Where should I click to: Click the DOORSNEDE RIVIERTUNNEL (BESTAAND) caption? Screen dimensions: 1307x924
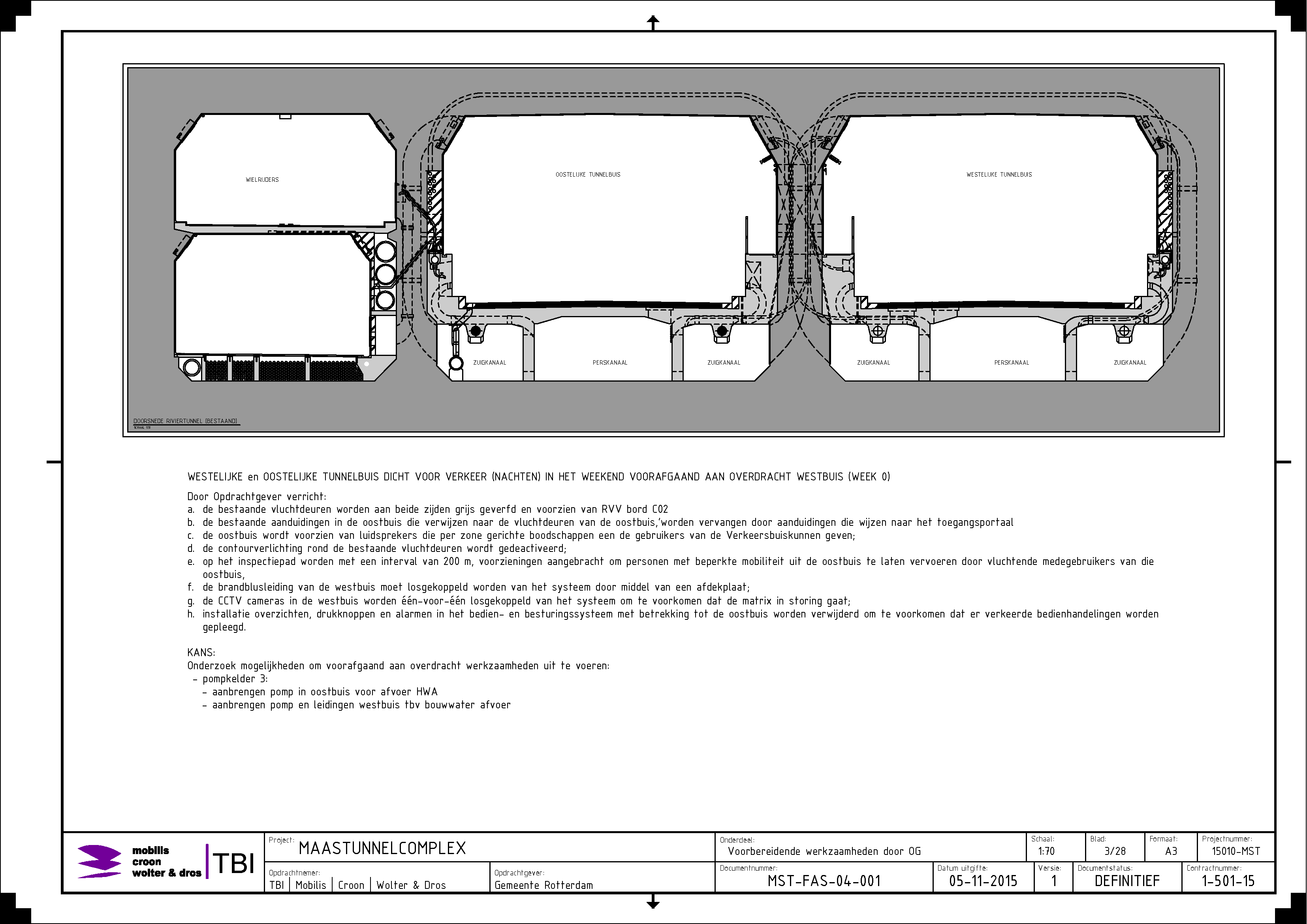point(186,421)
